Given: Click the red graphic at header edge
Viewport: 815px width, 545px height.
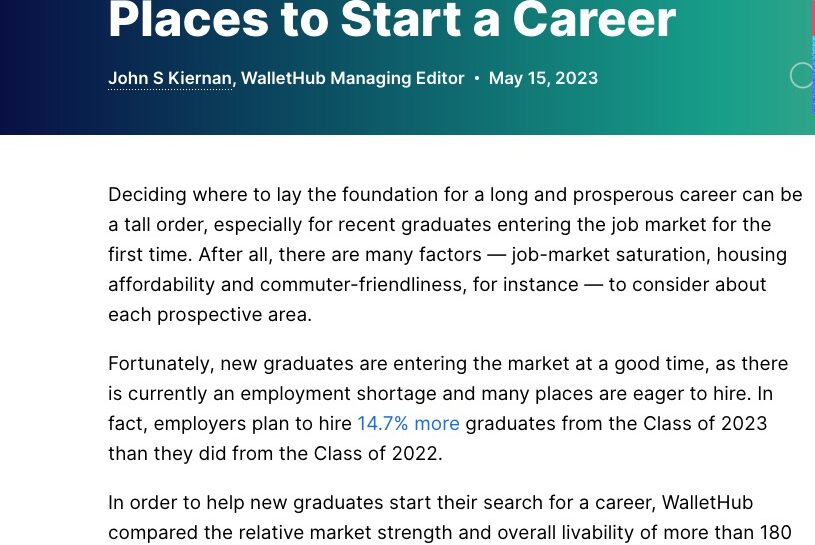Looking at the screenshot, I should [811, 17].
